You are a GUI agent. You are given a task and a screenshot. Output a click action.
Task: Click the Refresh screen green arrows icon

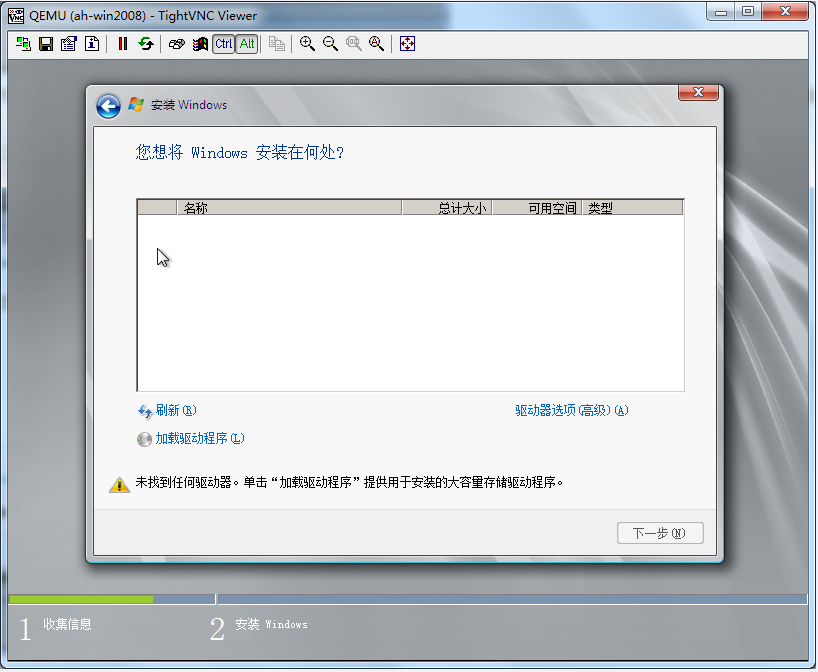tap(146, 44)
